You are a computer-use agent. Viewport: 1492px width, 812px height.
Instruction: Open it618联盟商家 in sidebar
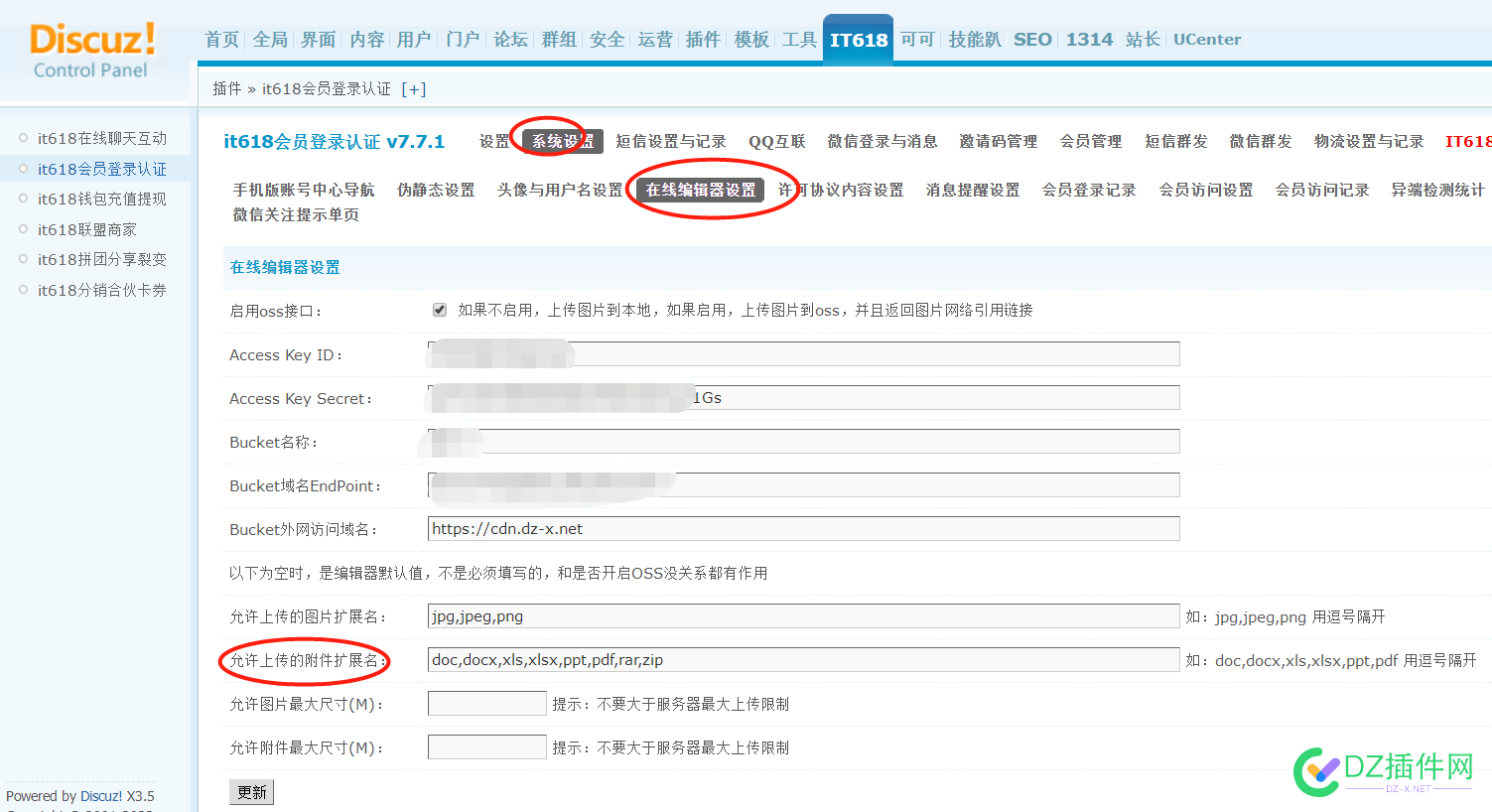pos(87,229)
